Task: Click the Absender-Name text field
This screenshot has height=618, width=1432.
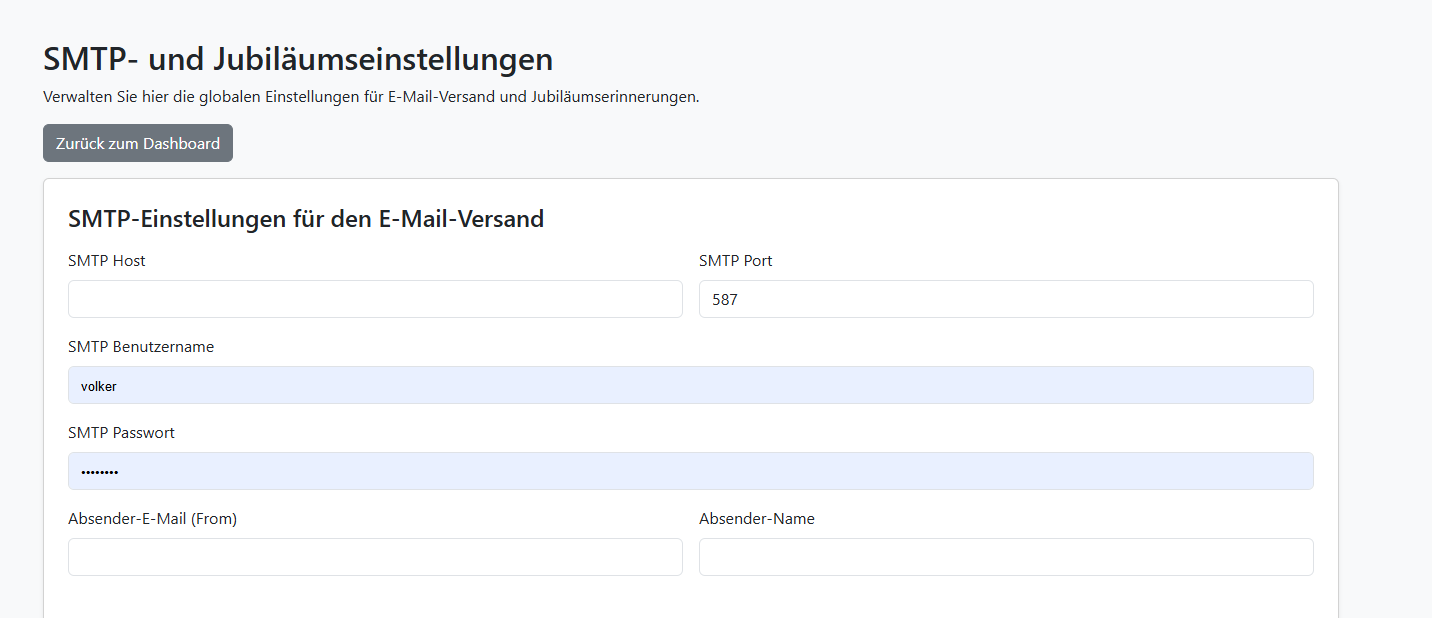Action: tap(1005, 557)
